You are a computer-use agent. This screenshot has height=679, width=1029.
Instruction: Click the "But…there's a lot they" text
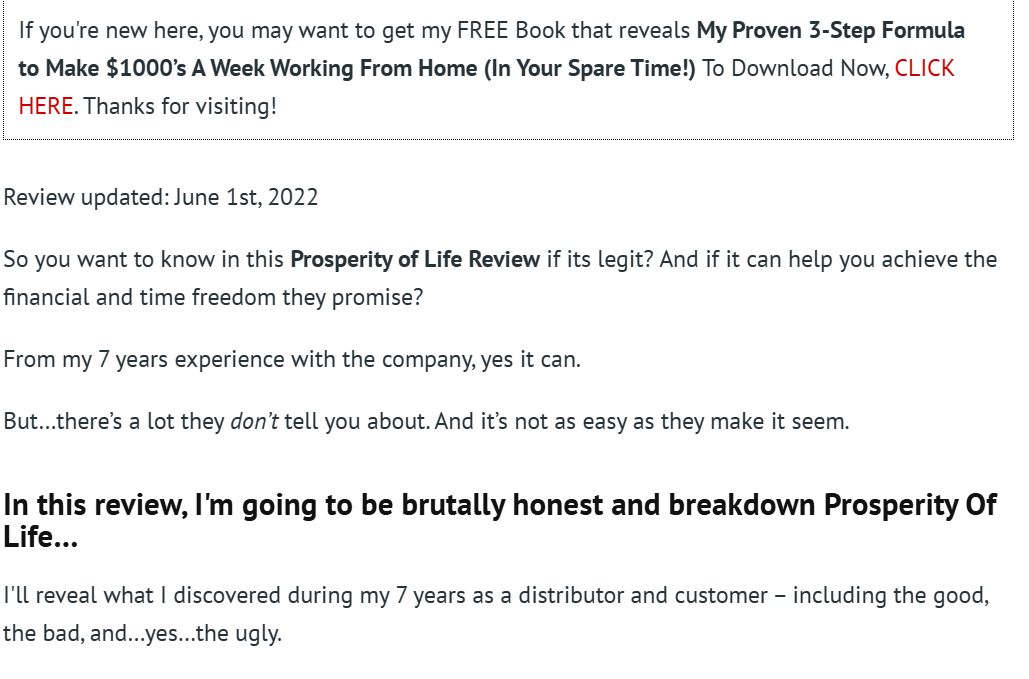point(114,422)
